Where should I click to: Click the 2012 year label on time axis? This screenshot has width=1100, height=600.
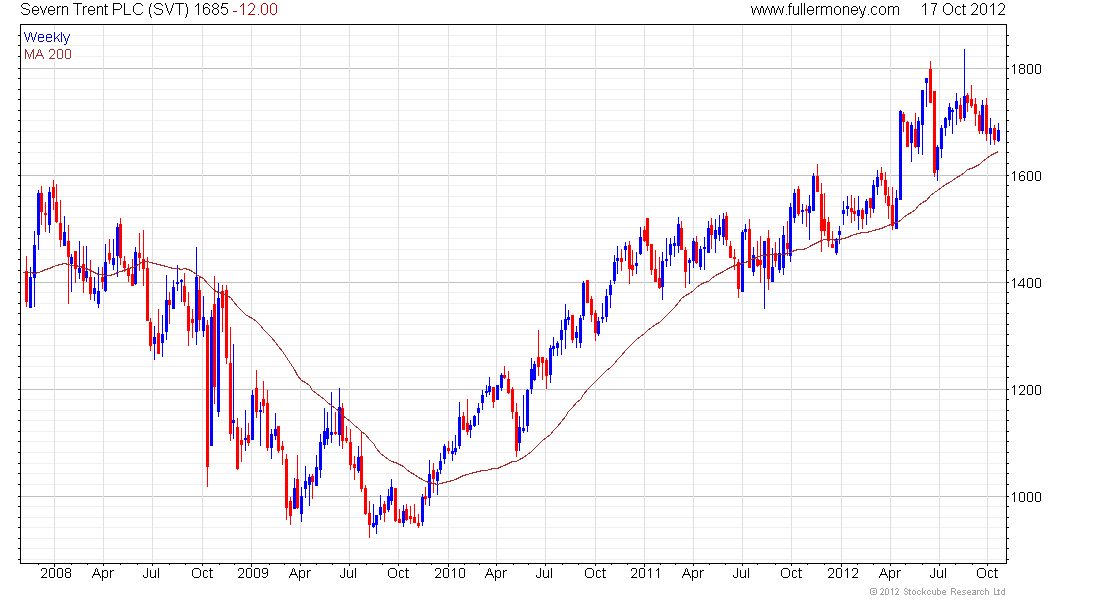pyautogui.click(x=843, y=573)
